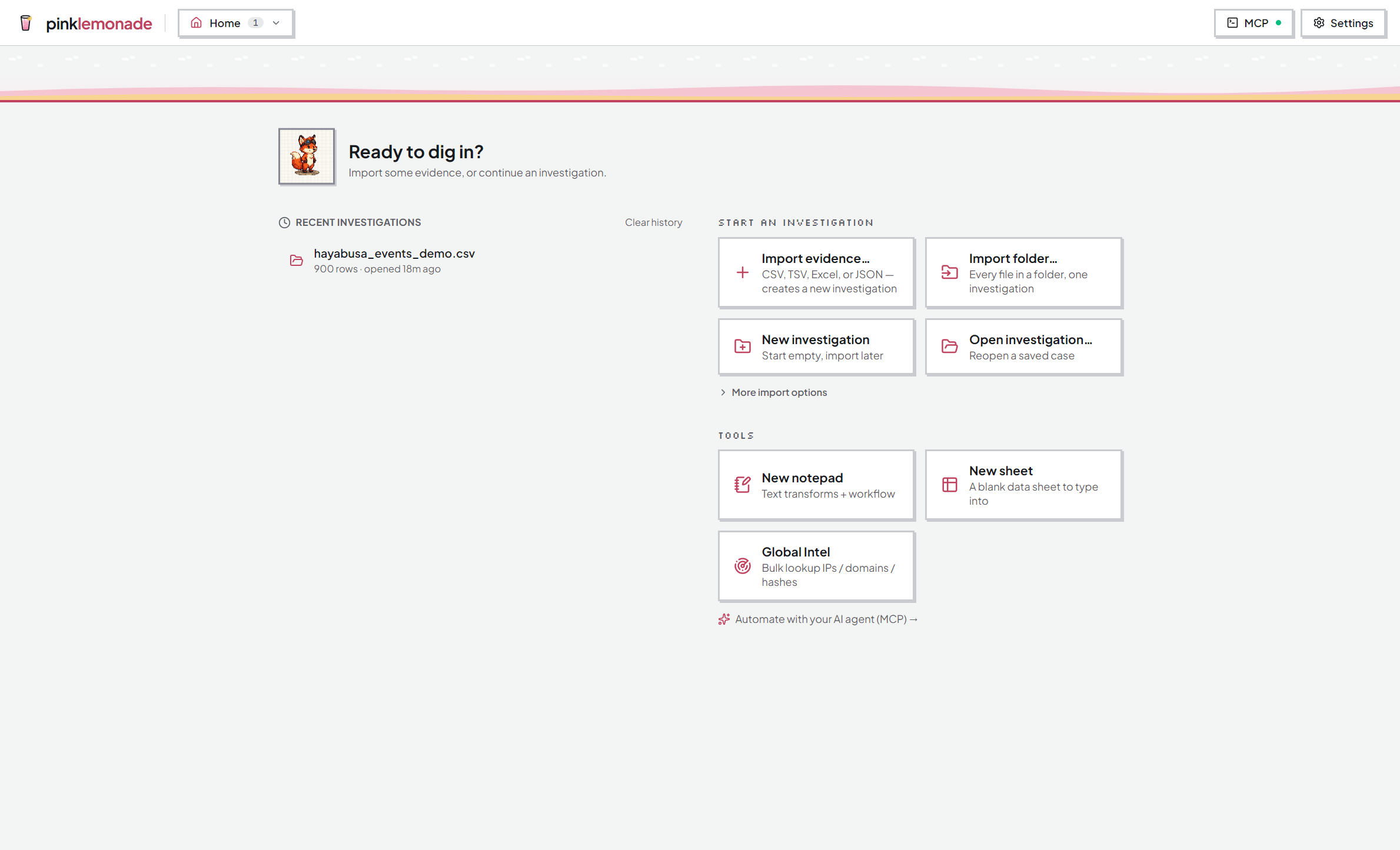Choose Import evidence card
This screenshot has width=1400, height=850.
pos(816,272)
